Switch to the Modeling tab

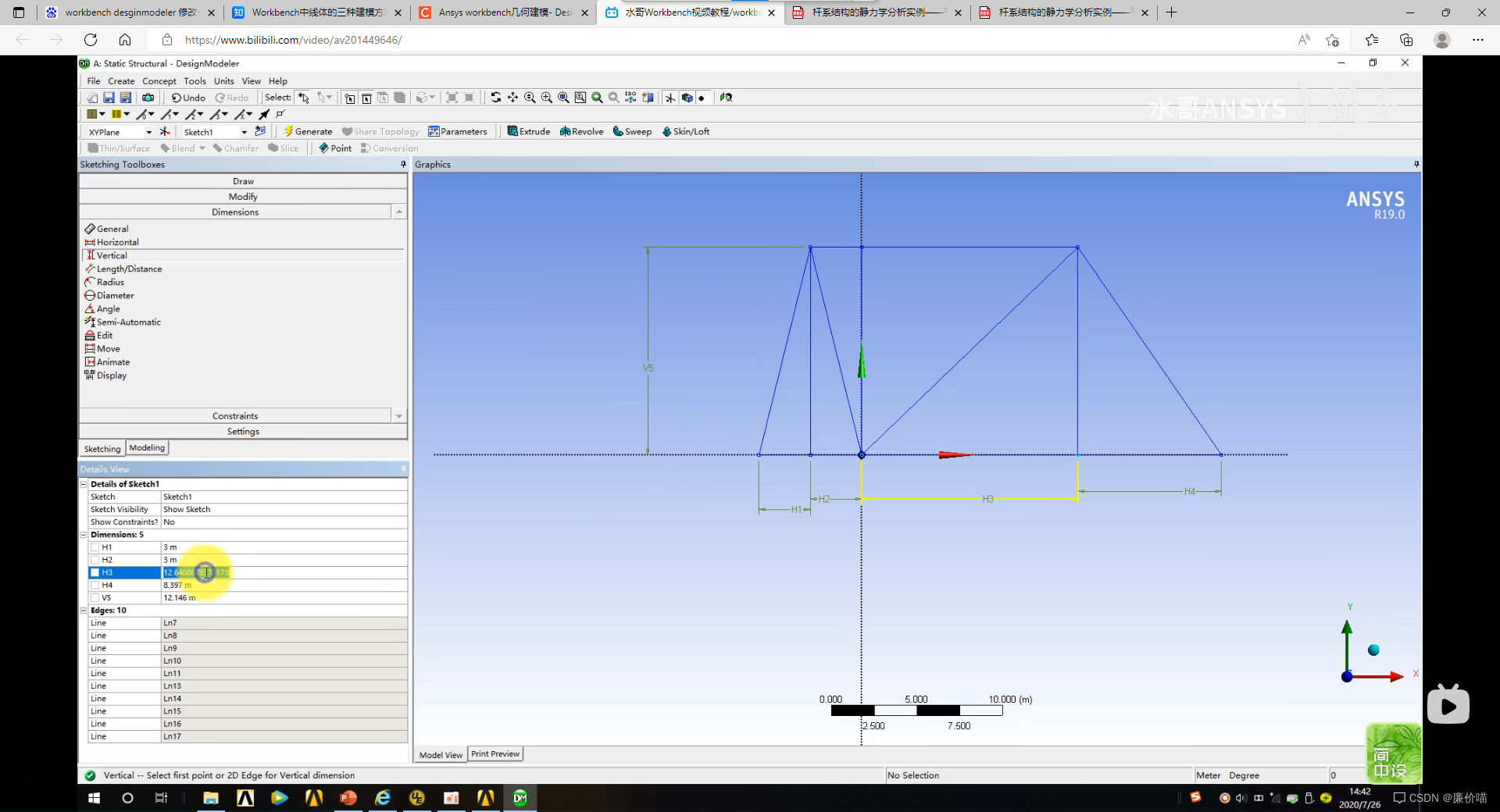pyautogui.click(x=147, y=447)
